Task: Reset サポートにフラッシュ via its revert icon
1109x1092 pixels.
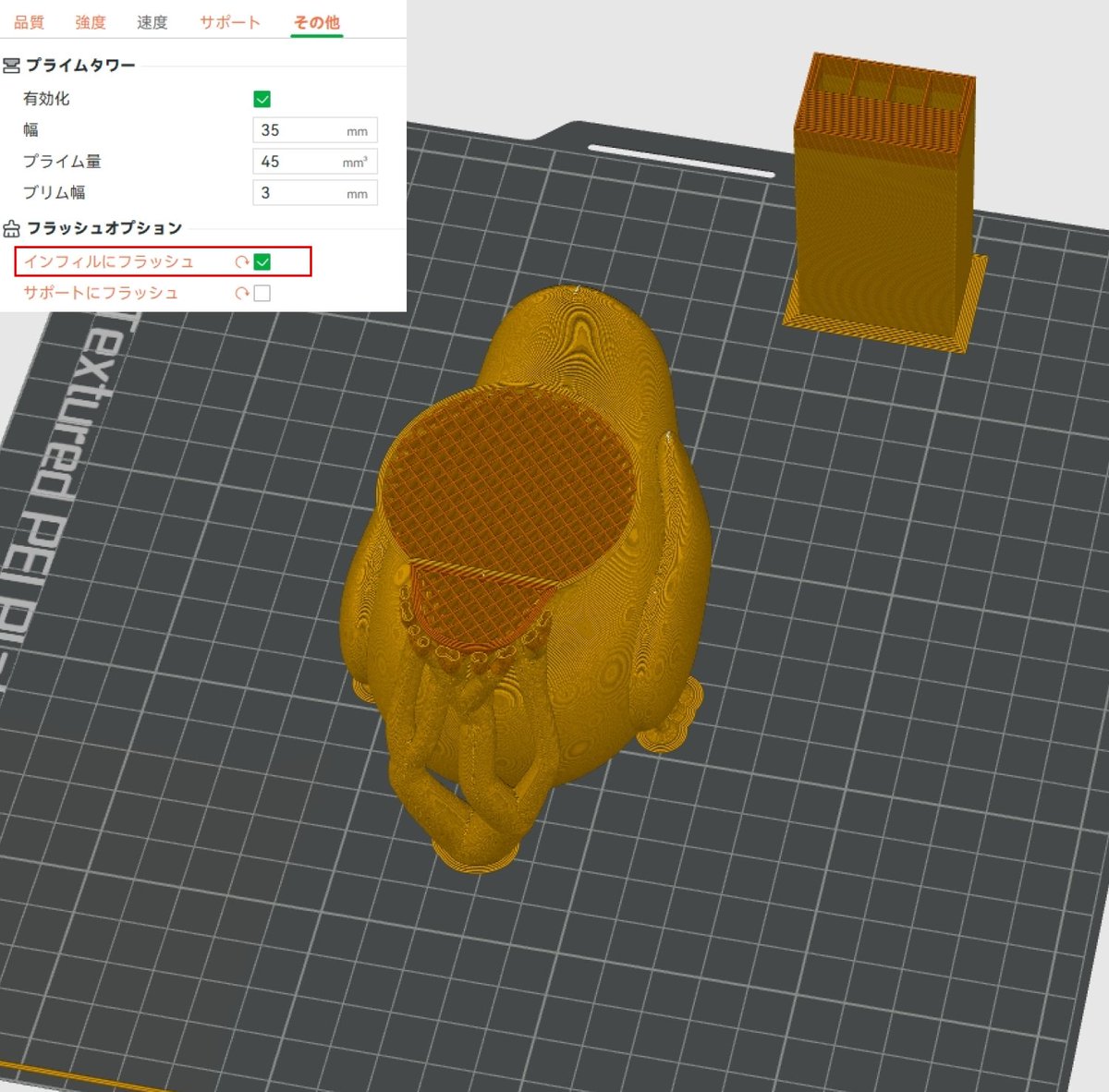Action: pos(242,293)
